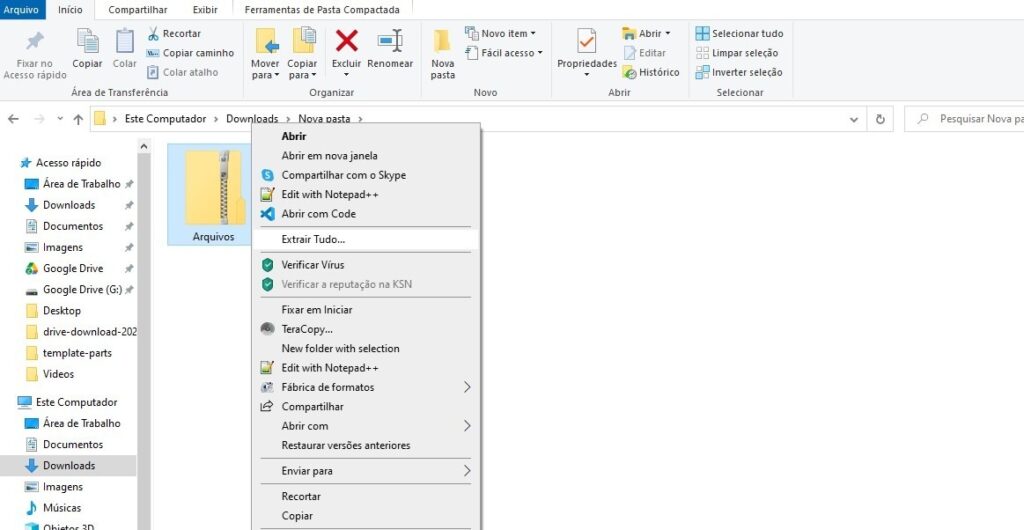Click the back navigation arrow
The height and width of the screenshot is (530, 1024).
(13, 119)
